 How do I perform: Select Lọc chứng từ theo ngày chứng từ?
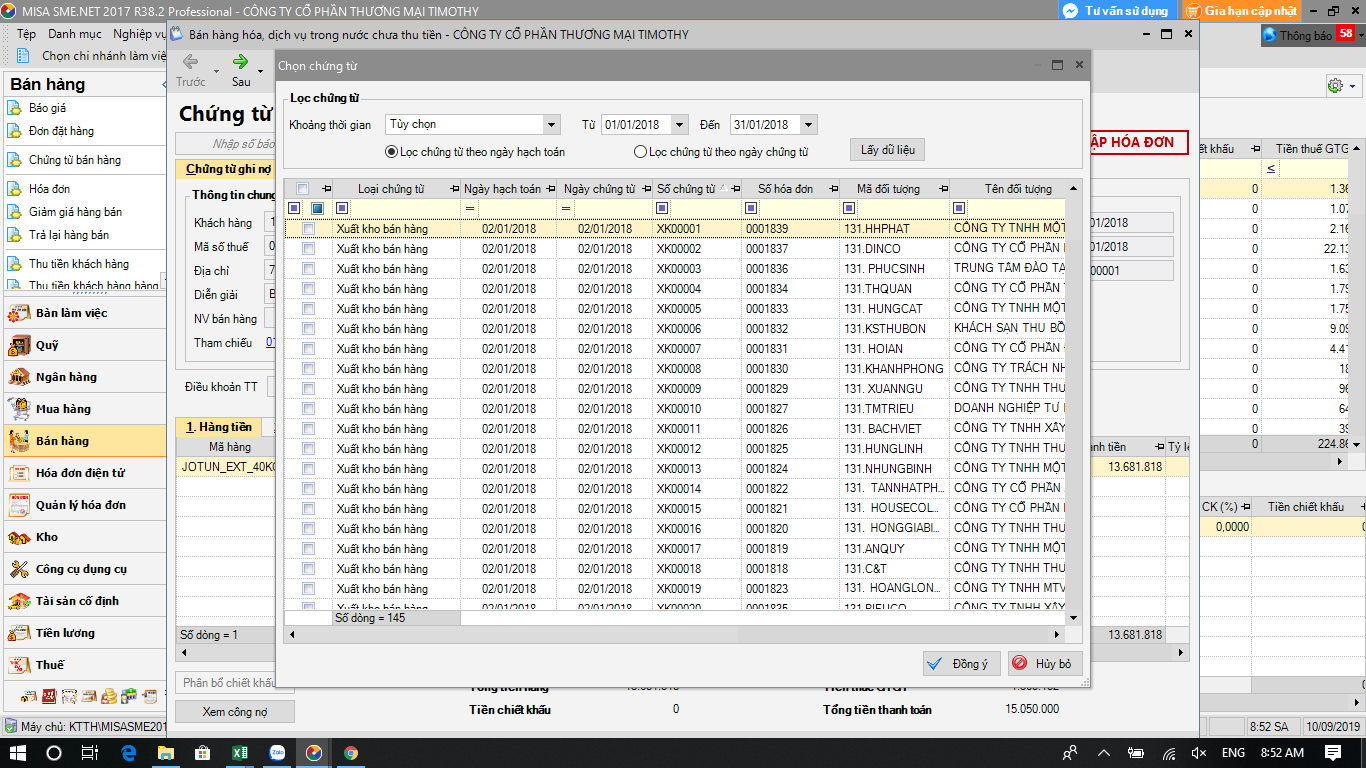pos(641,153)
